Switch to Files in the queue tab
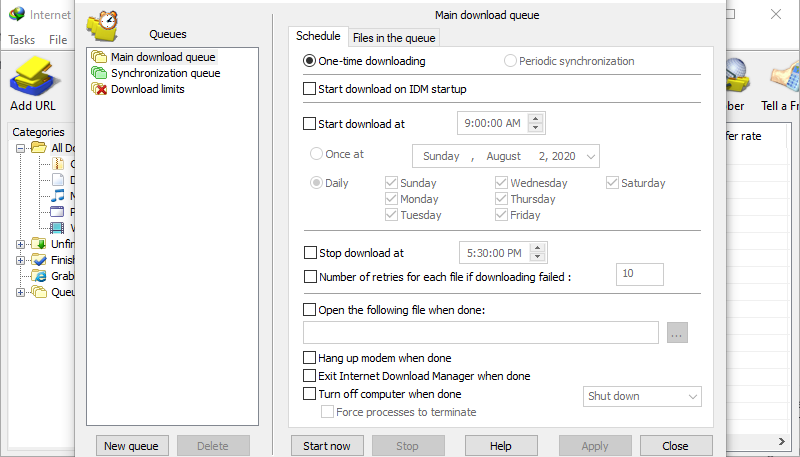 [x=394, y=38]
